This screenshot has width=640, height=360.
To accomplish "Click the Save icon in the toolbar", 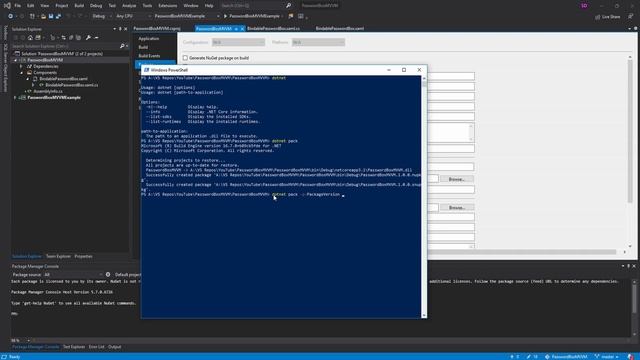I will click(51, 16).
